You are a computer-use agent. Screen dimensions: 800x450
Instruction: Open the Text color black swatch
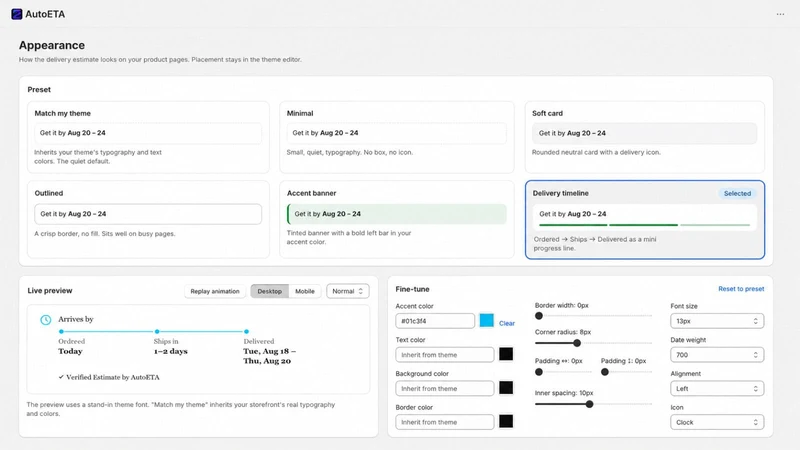(506, 354)
